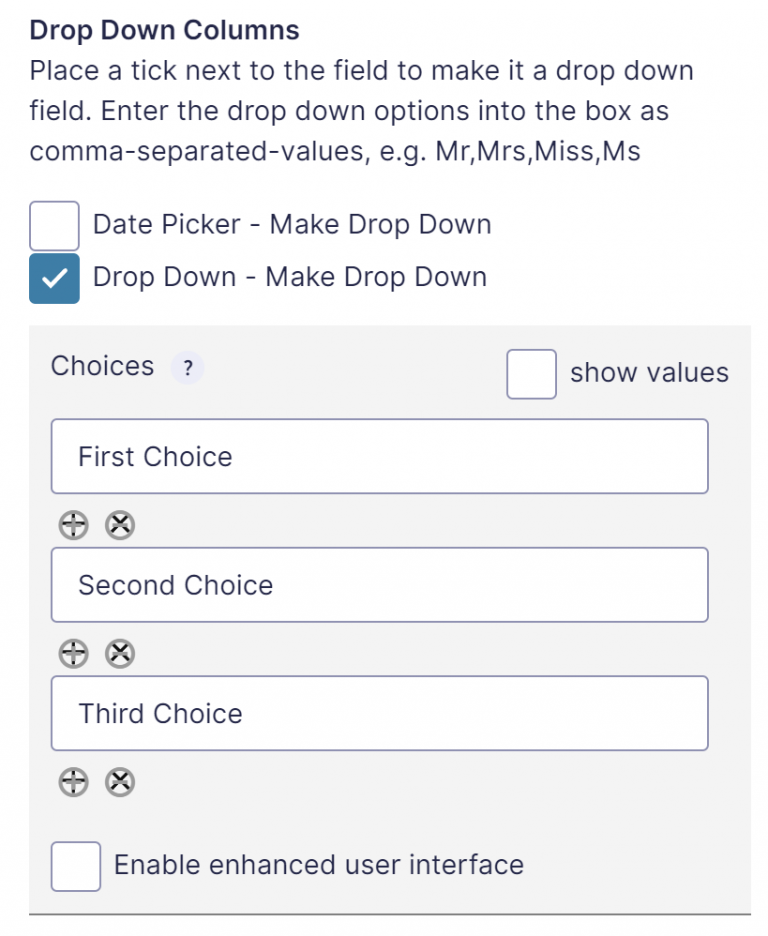Viewport: 768px width, 936px height.
Task: Remove the First Choice entry
Action: (x=120, y=525)
